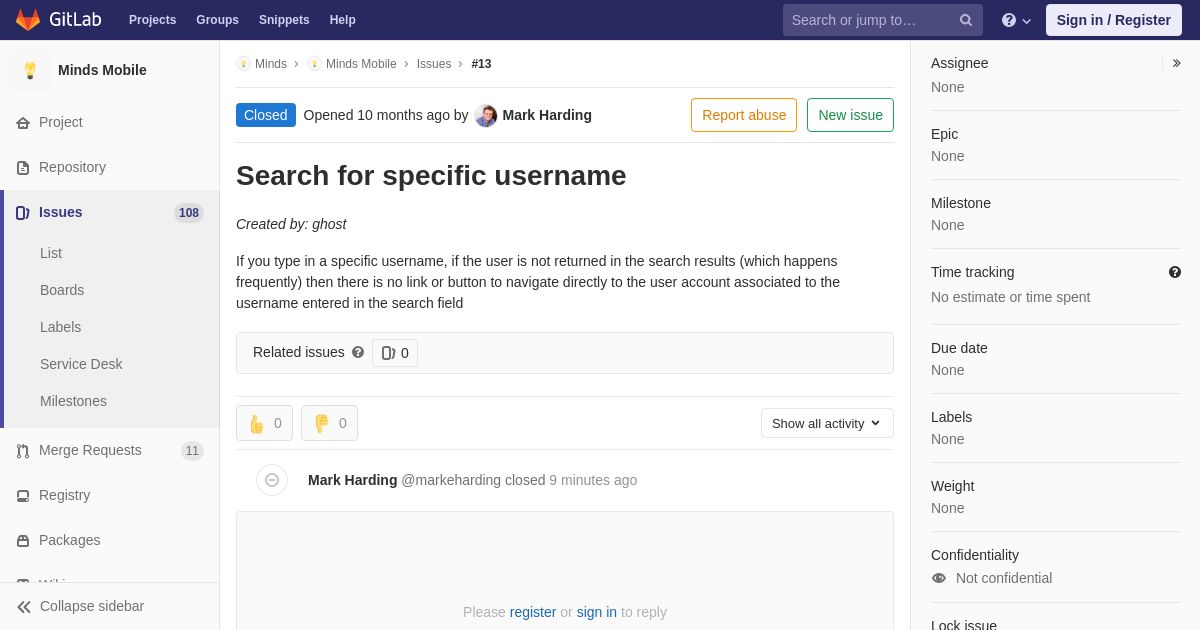The width and height of the screenshot is (1200, 630).
Task: Collapse the right sidebar with double arrow
Action: click(1176, 63)
